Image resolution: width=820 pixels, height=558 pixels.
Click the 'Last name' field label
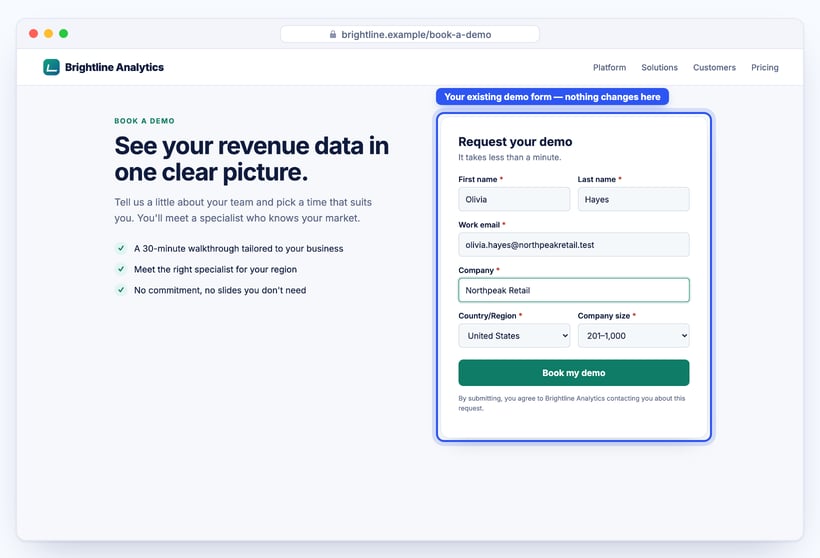point(597,179)
